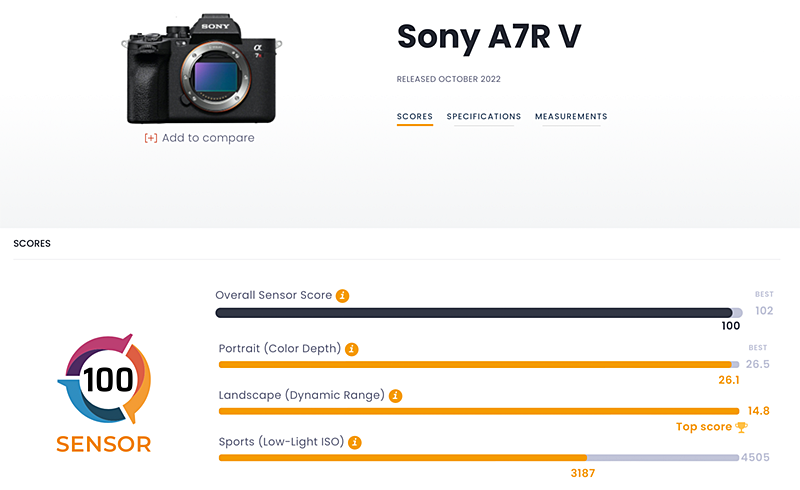Viewport: 800px width, 490px height.
Task: Open info icon for Portrait (Color Depth)
Action: [x=352, y=349]
